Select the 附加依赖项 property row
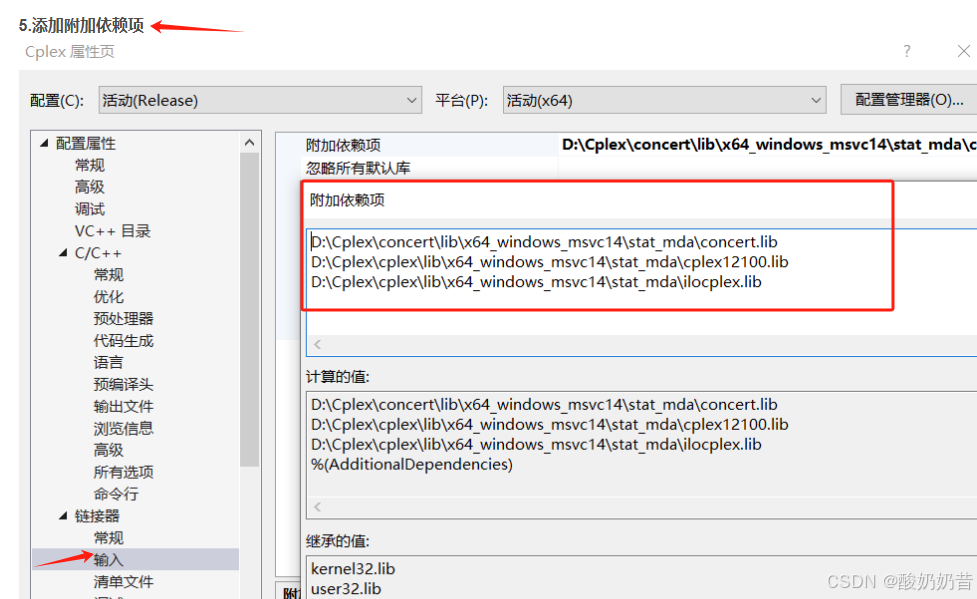 coord(343,145)
